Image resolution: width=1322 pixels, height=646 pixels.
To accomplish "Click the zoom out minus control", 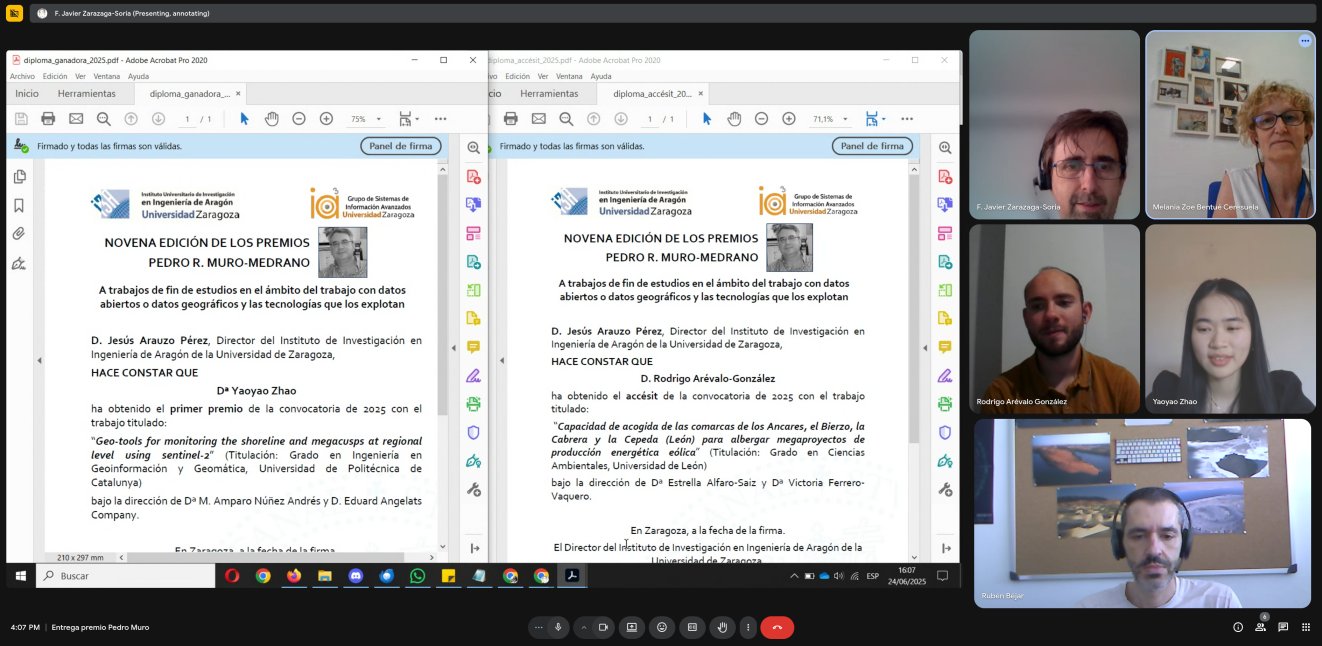I will [x=299, y=118].
